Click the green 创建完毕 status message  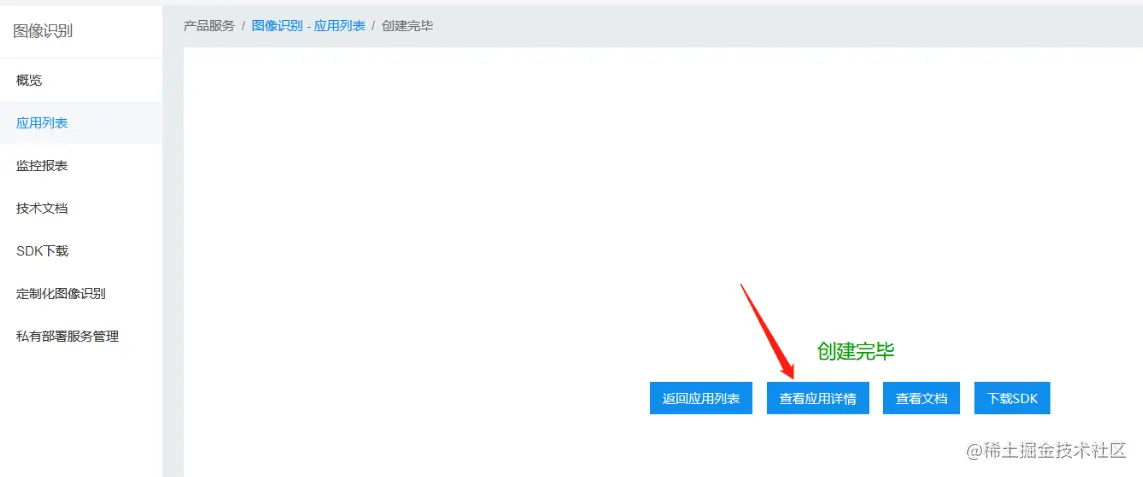(856, 352)
